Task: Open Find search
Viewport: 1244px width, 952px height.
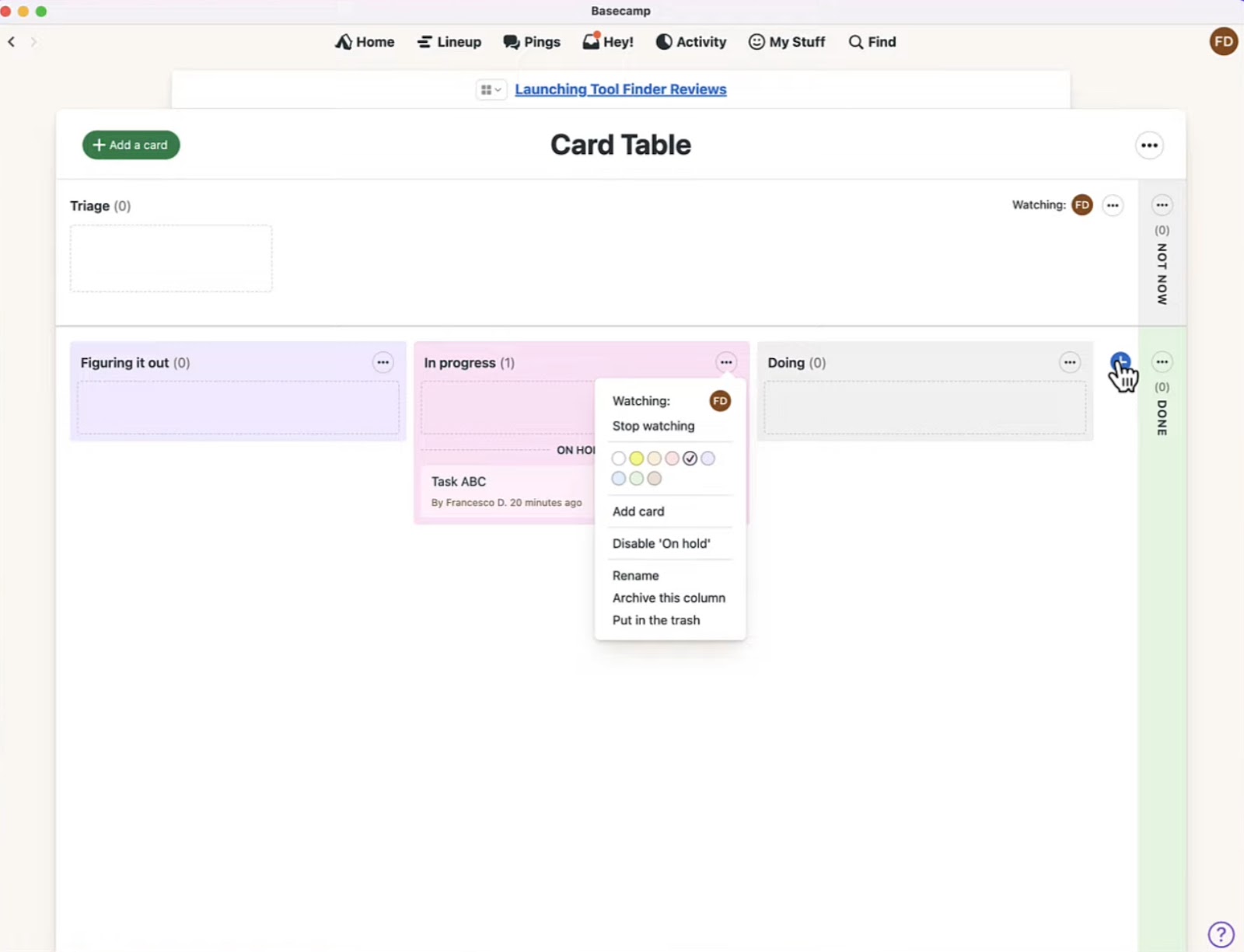Action: [x=872, y=42]
